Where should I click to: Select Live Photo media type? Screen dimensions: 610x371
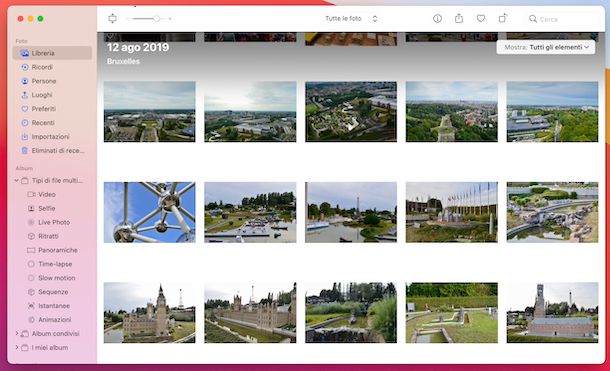tap(54, 222)
